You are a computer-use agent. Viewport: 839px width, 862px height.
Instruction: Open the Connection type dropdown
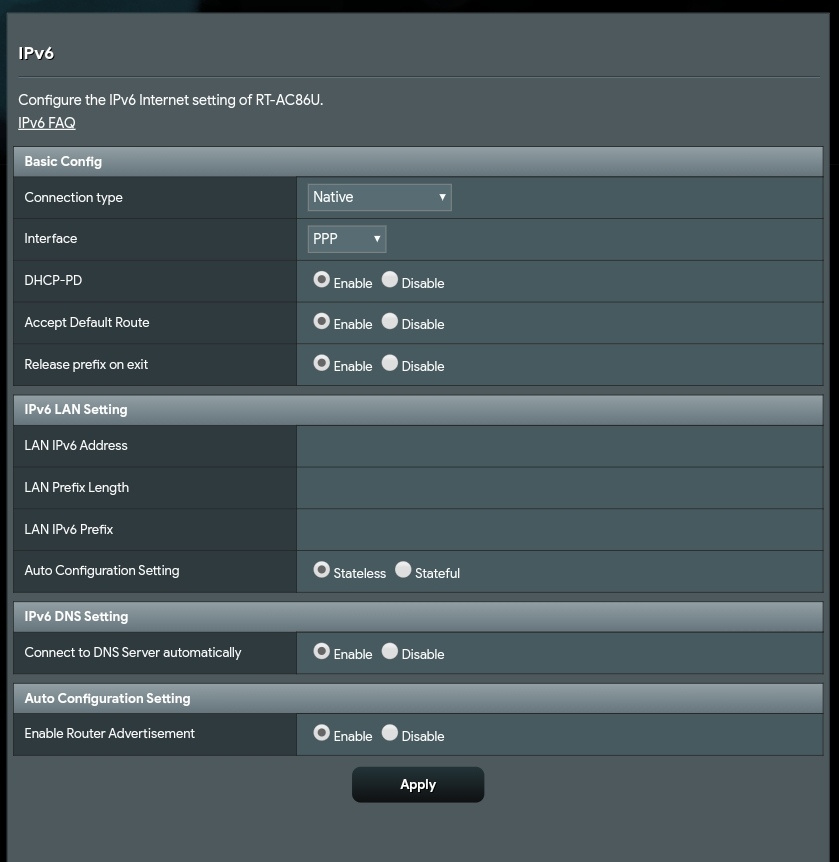pos(379,197)
